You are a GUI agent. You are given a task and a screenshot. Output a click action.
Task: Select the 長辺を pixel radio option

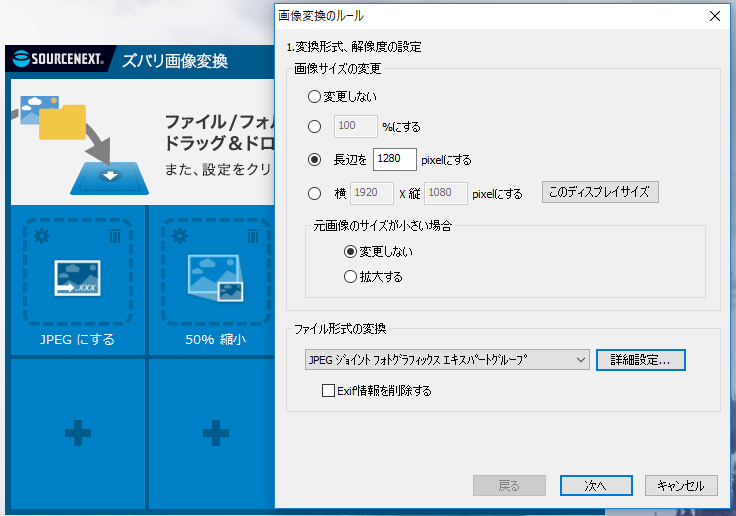(x=314, y=160)
